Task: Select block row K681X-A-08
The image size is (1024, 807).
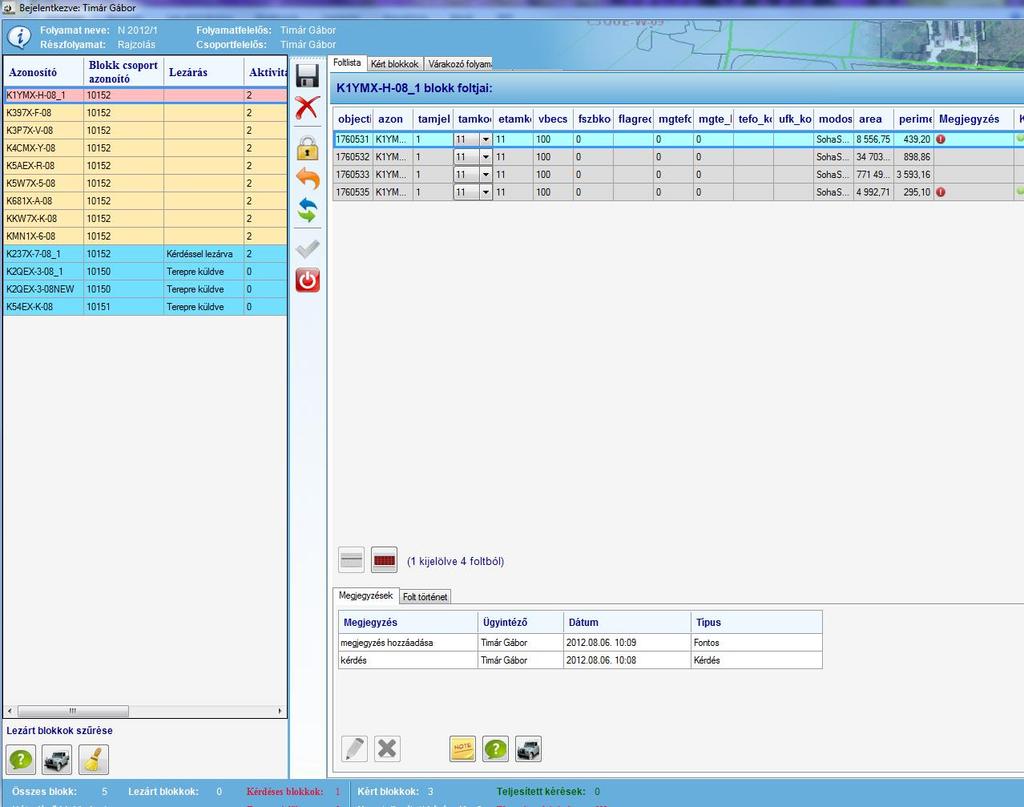Action: pyautogui.click(x=145, y=201)
